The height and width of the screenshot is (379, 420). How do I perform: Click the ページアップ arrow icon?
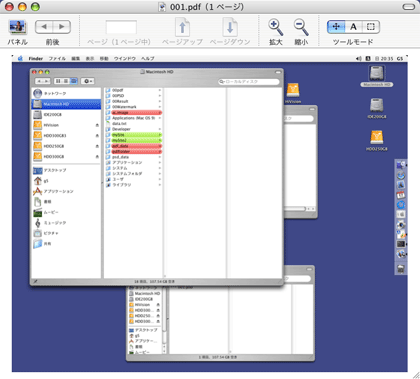point(182,27)
